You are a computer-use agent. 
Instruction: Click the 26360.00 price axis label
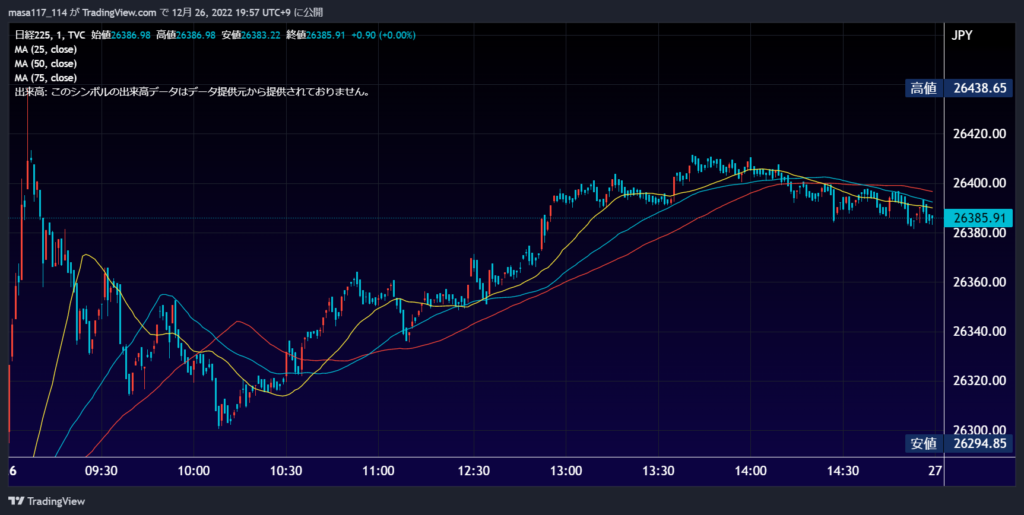tap(980, 283)
